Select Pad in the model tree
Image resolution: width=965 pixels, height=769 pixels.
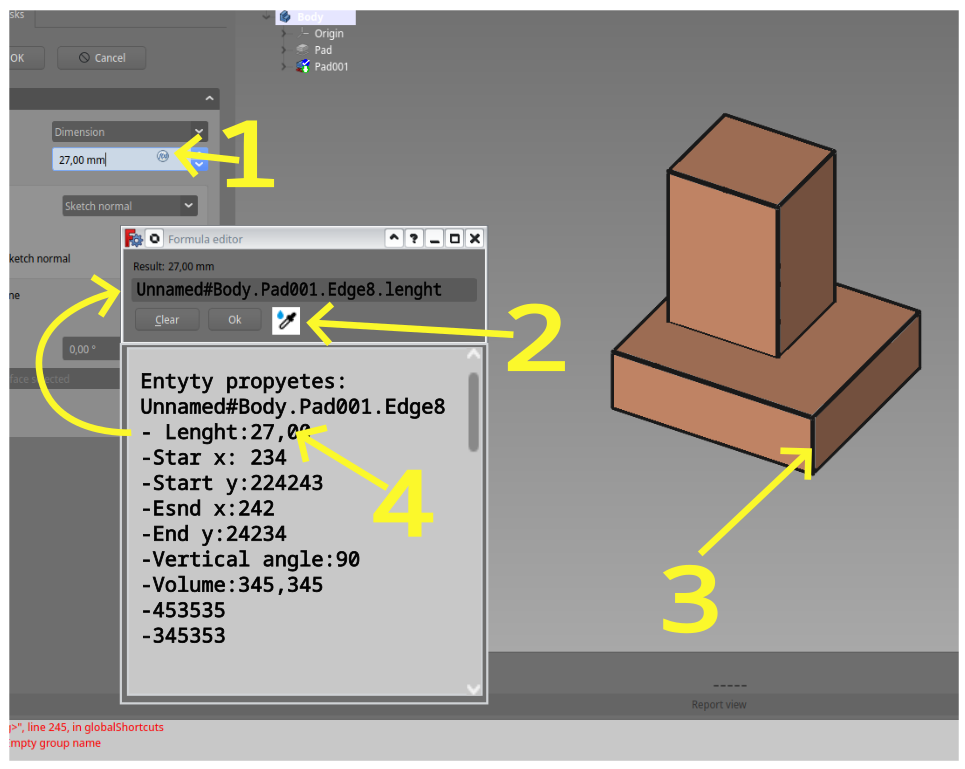[323, 50]
